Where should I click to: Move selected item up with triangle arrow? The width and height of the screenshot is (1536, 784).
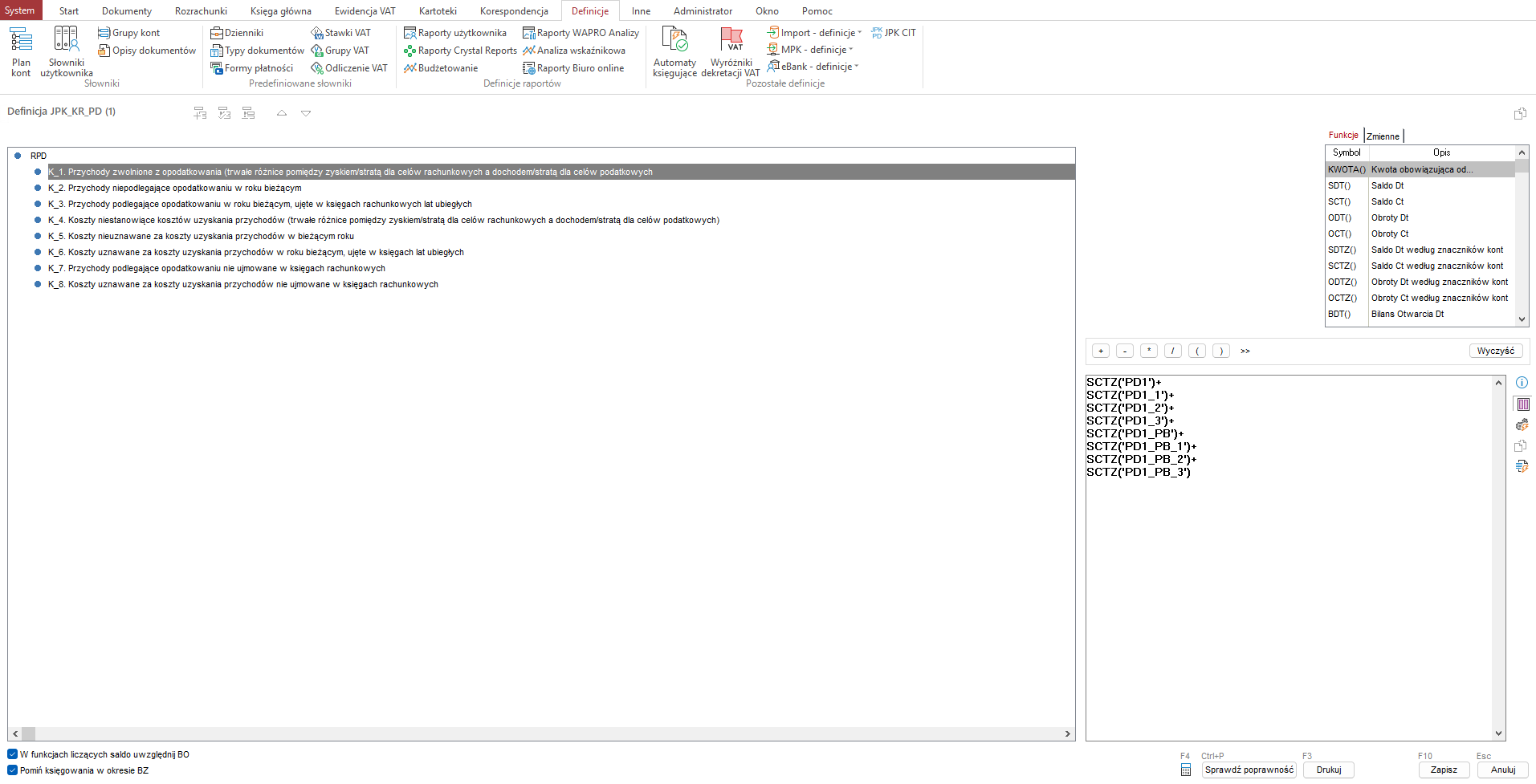point(282,113)
